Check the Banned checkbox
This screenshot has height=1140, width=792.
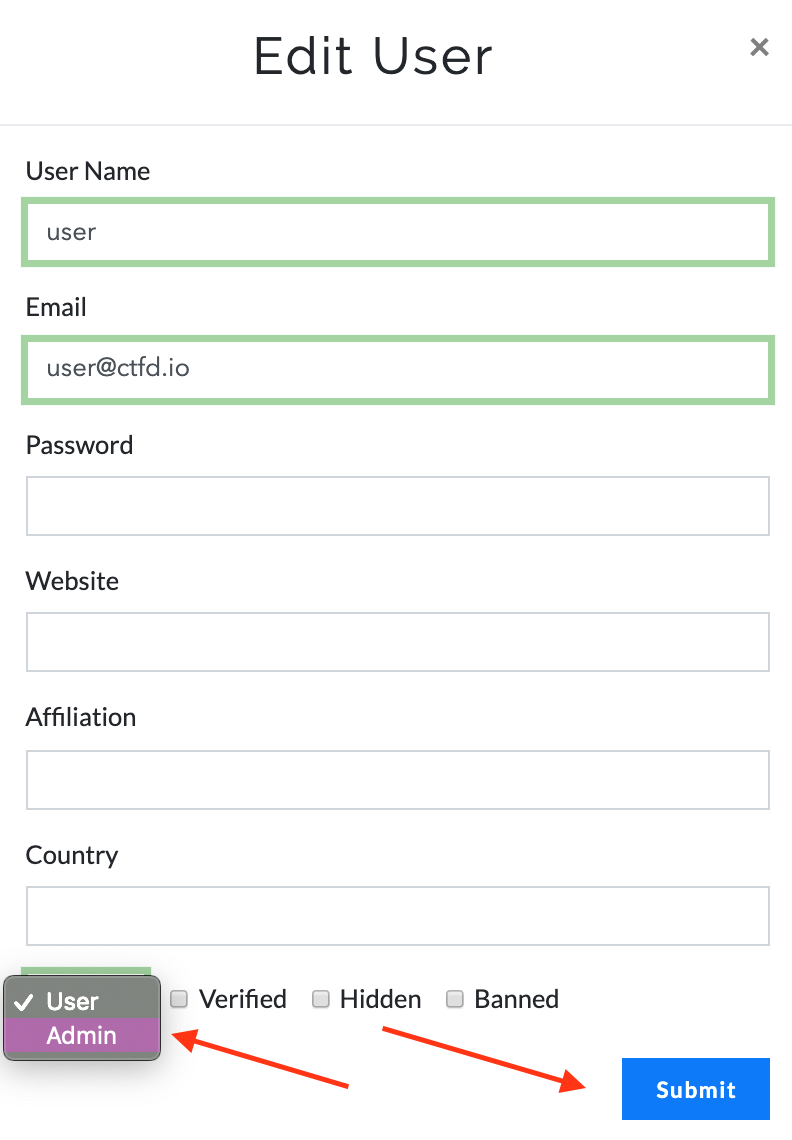[x=455, y=999]
